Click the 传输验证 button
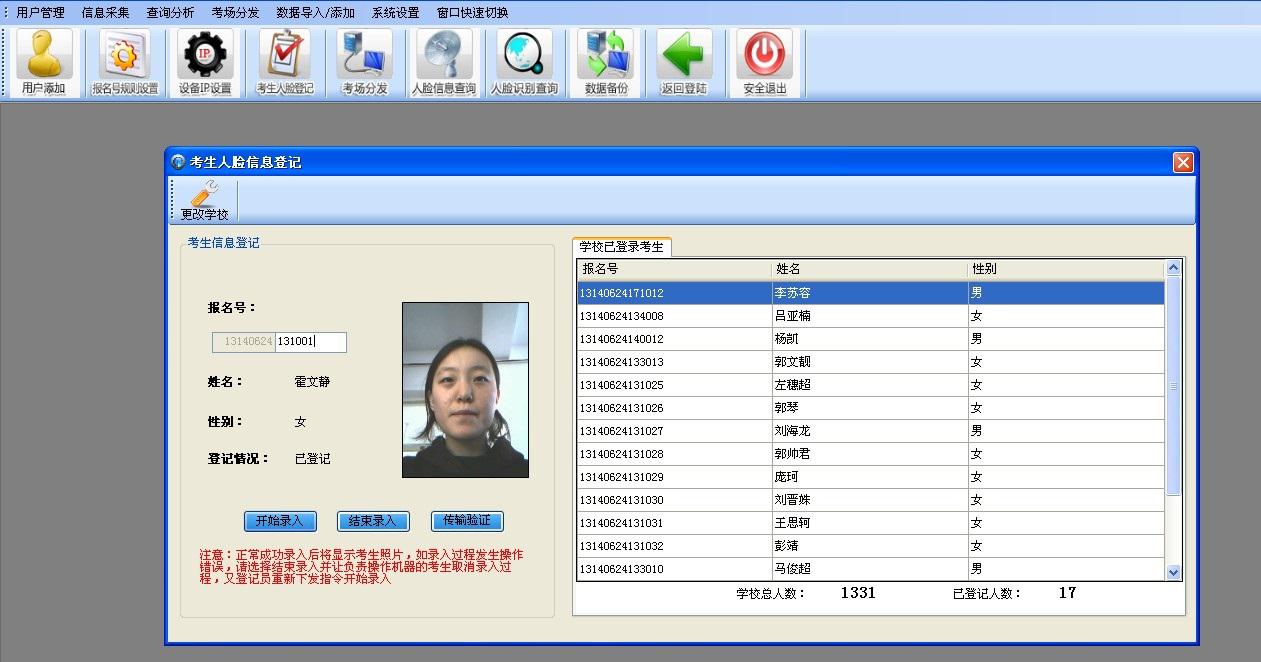Viewport: 1261px width, 662px height. [467, 521]
